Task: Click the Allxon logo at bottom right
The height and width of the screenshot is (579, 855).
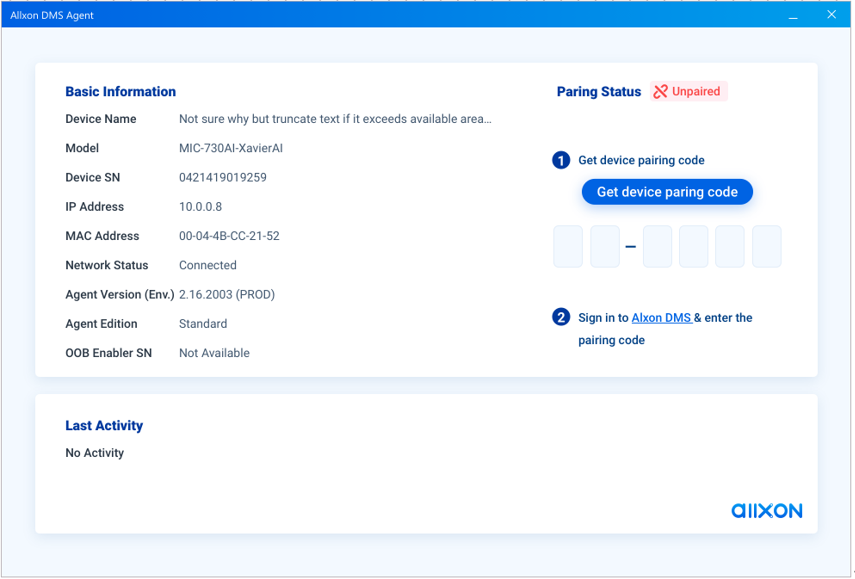Action: click(766, 510)
